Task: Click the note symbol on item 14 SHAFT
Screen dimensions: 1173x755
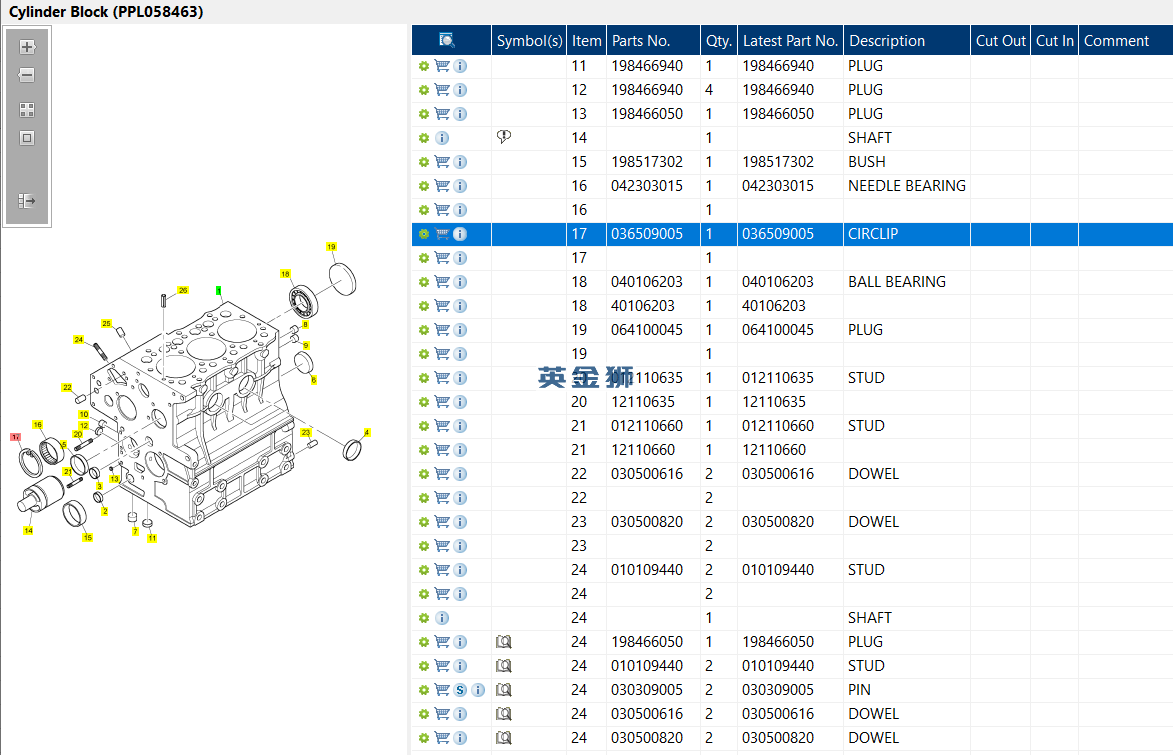Action: 504,138
